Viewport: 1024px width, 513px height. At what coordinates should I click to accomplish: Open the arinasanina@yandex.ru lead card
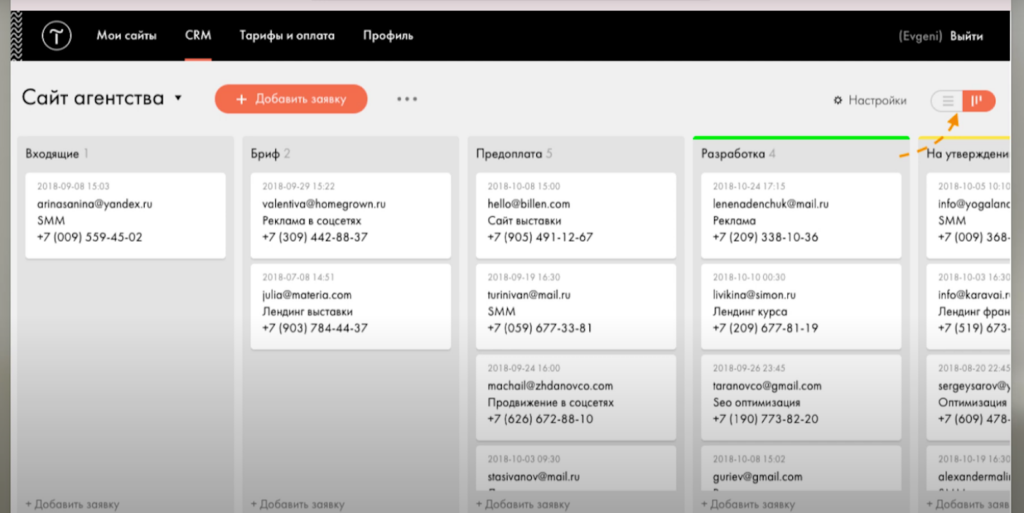coord(125,215)
